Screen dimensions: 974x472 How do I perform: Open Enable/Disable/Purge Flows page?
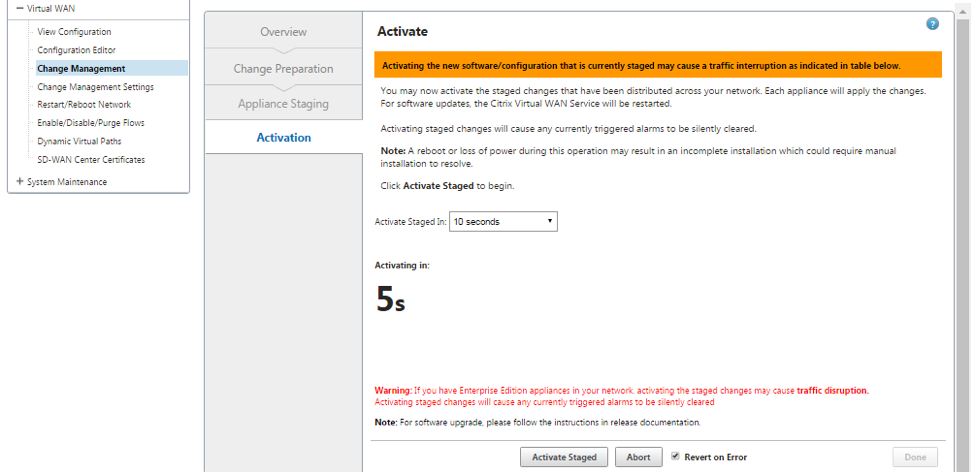[x=91, y=123]
